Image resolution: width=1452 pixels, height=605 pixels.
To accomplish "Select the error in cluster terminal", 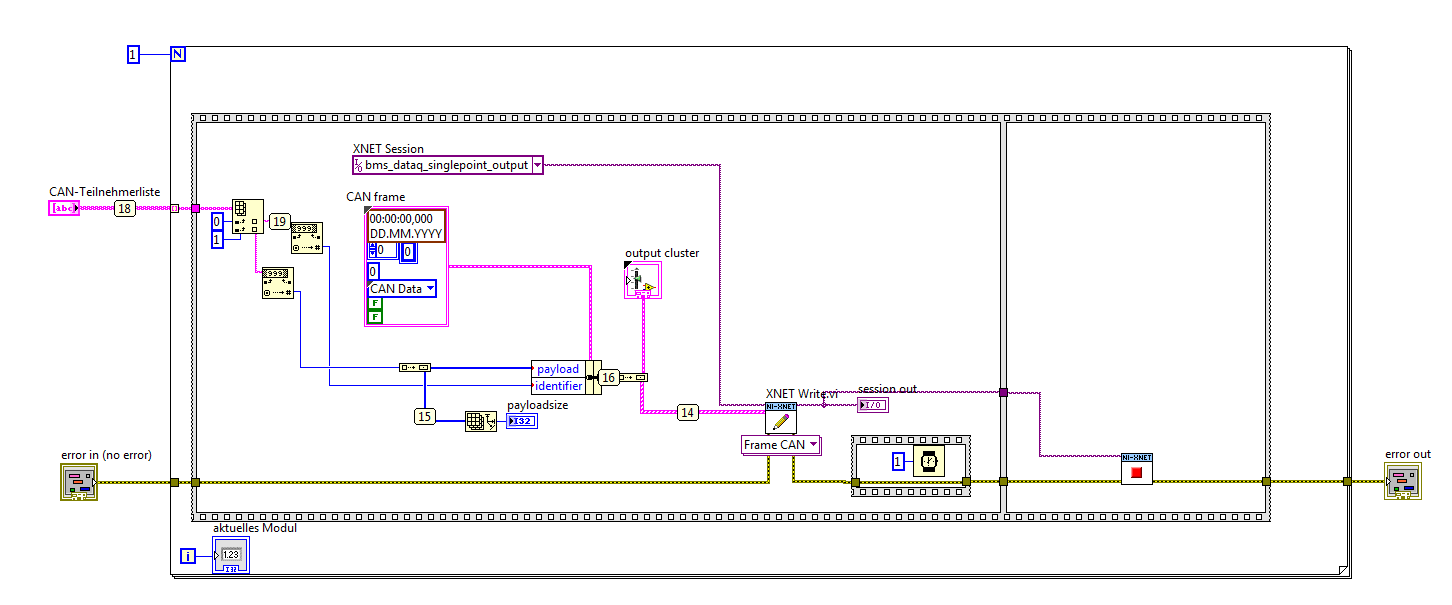I will 76,482.
